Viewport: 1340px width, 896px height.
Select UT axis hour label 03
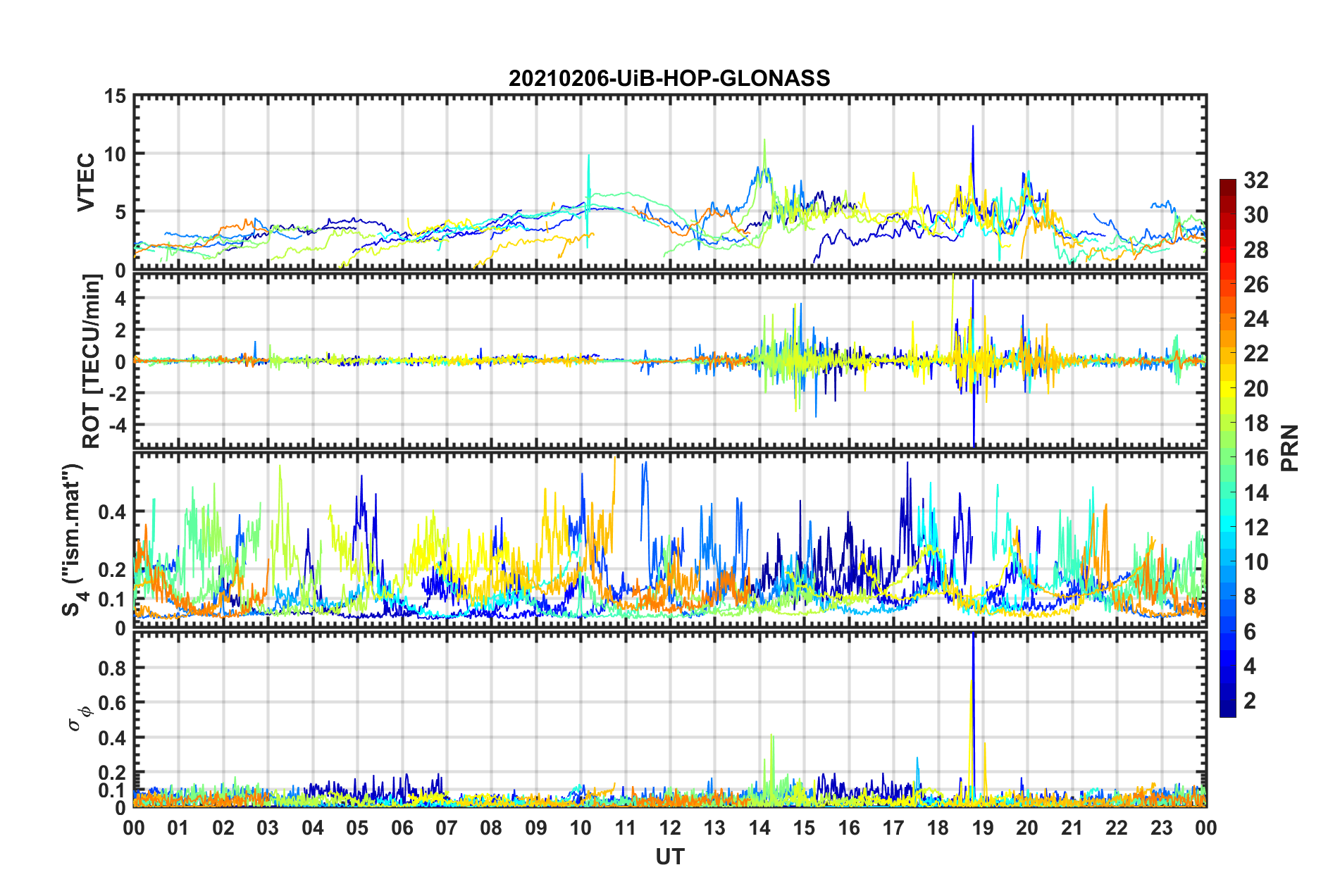click(x=268, y=828)
